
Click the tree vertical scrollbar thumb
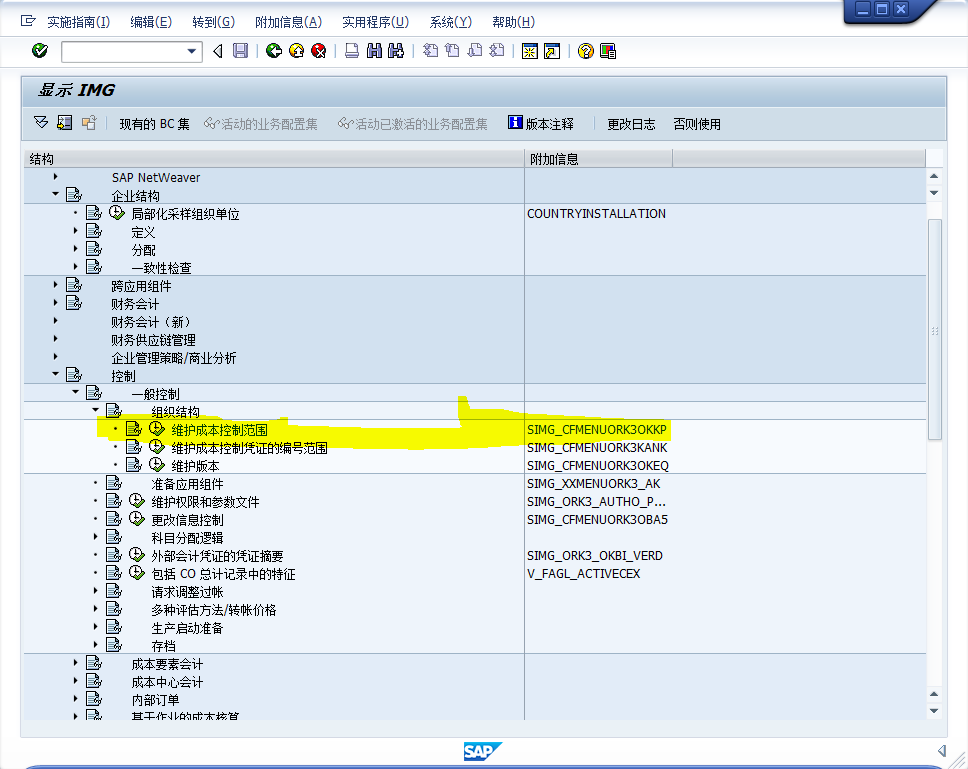point(935,330)
